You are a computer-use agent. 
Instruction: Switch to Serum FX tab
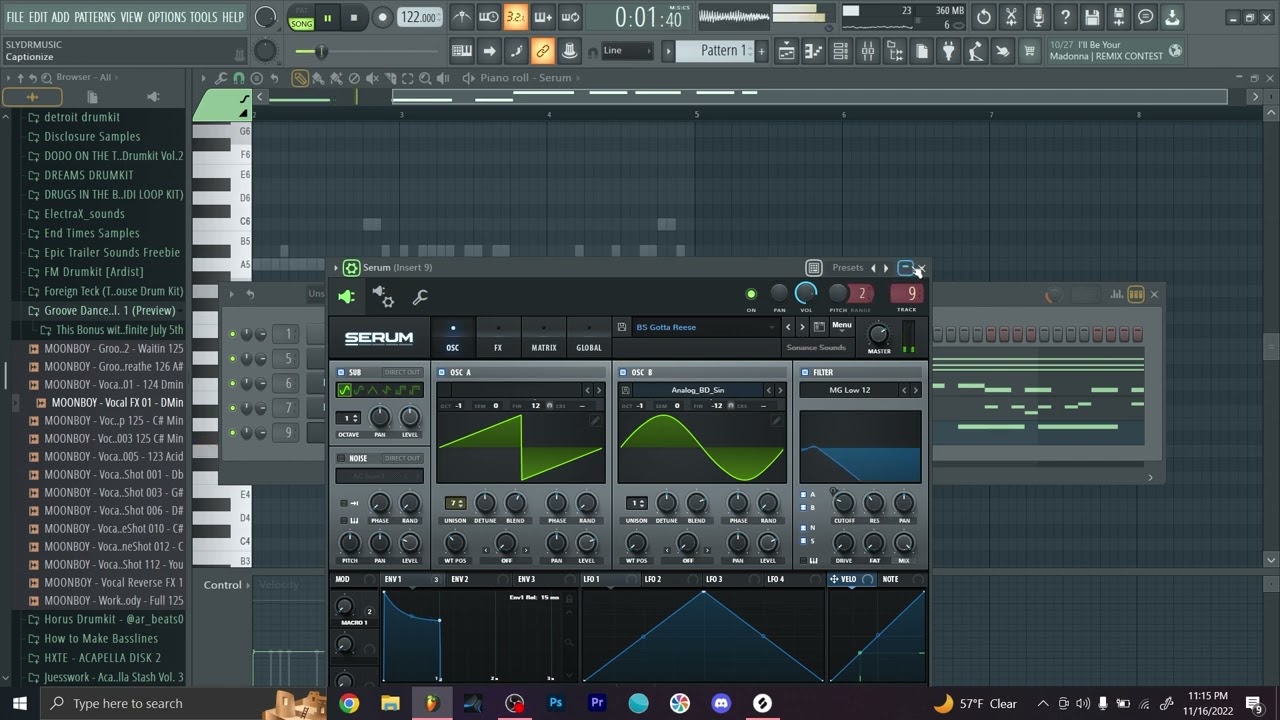(498, 338)
